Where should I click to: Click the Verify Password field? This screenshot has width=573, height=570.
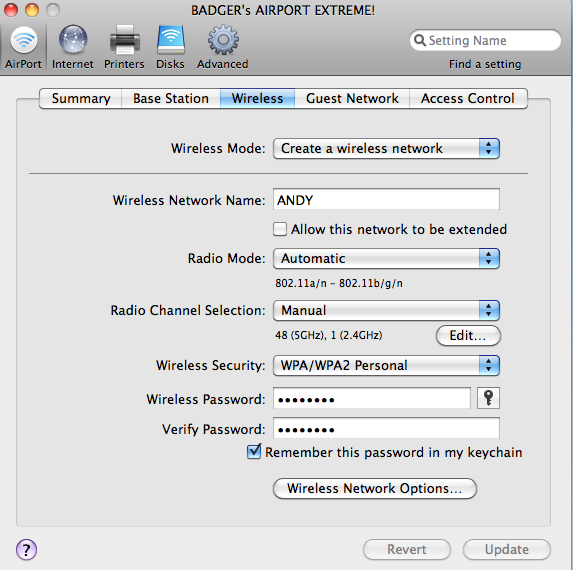click(x=386, y=428)
